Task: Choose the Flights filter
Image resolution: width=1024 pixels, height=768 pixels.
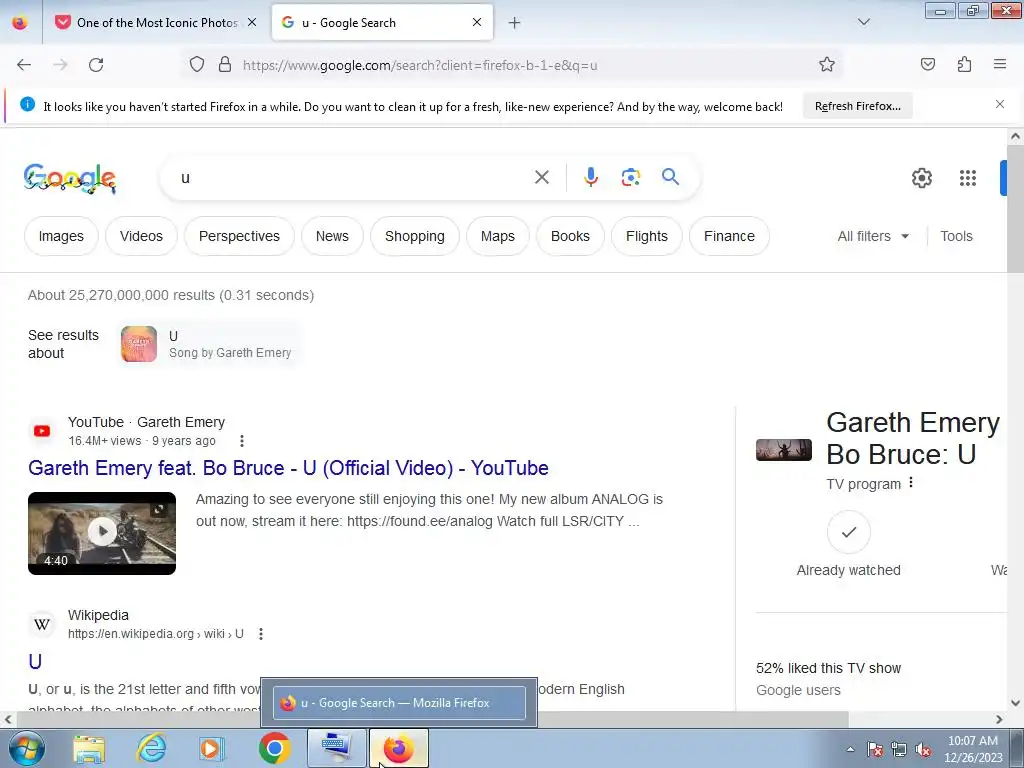Action: pos(647,236)
